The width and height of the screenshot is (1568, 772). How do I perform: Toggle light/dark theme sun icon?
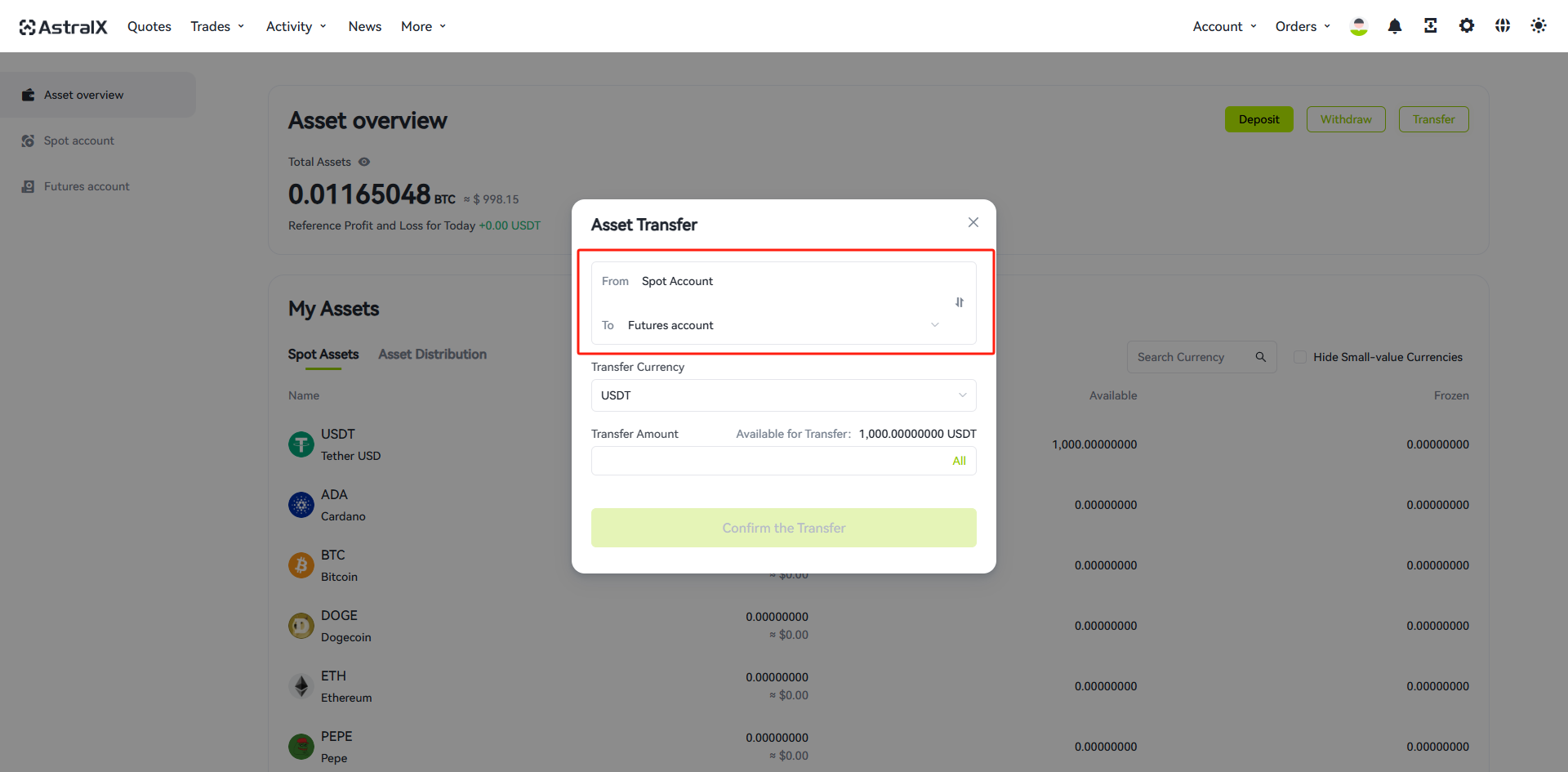(1539, 26)
